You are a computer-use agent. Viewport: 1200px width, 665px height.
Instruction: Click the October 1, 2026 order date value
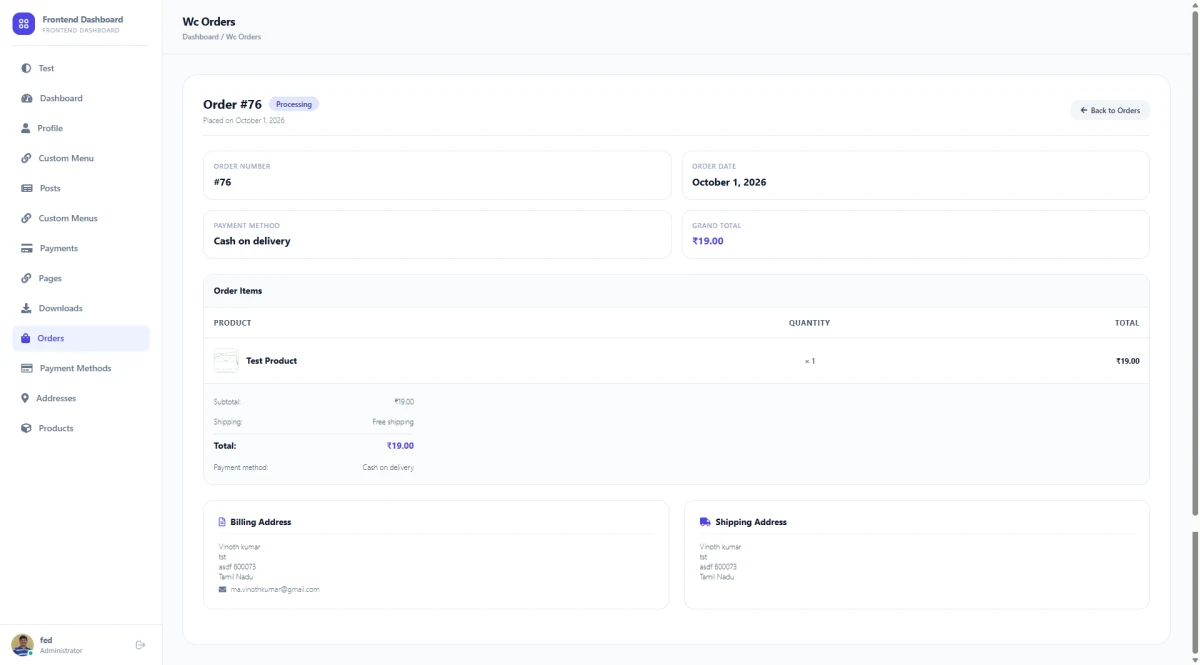click(x=729, y=182)
